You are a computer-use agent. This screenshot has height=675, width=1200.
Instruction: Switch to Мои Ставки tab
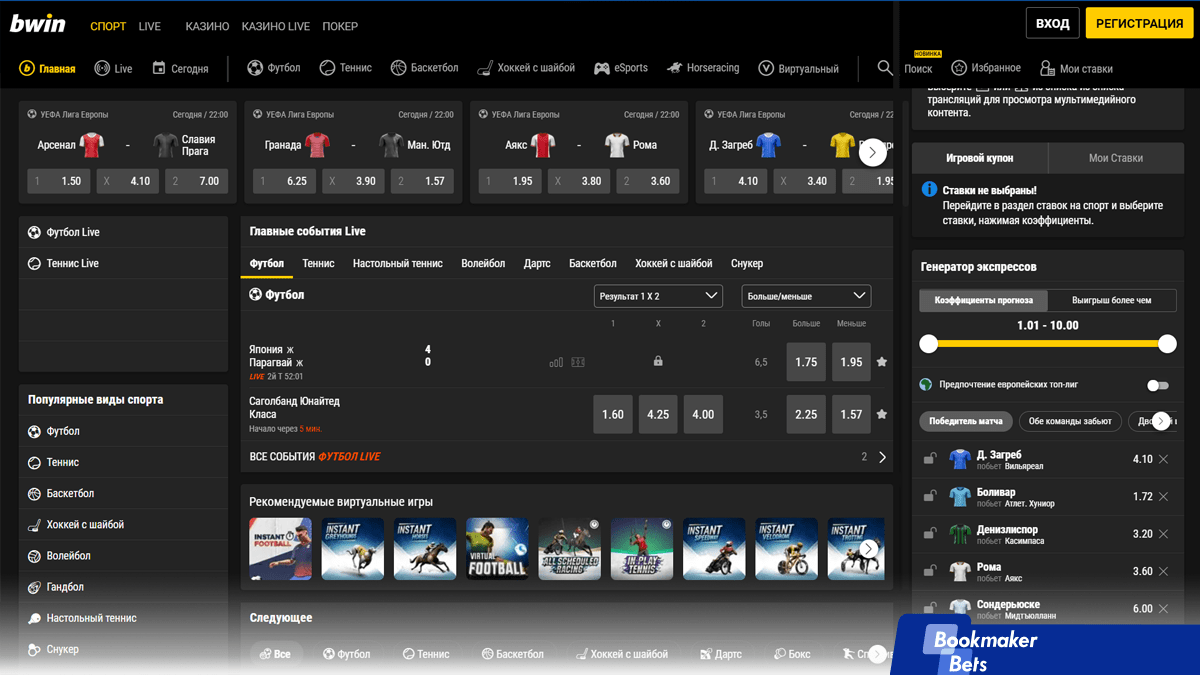[x=1115, y=158]
